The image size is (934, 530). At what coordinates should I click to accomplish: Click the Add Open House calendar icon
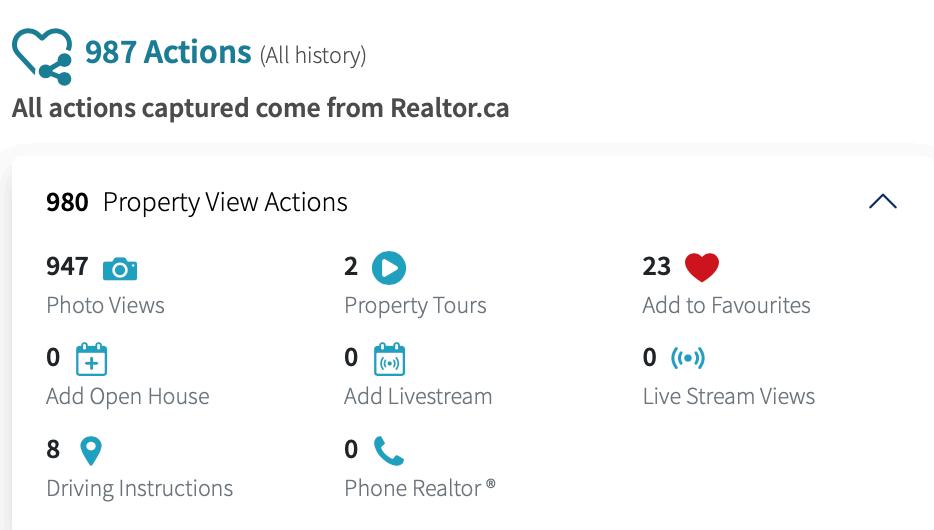tap(91, 359)
